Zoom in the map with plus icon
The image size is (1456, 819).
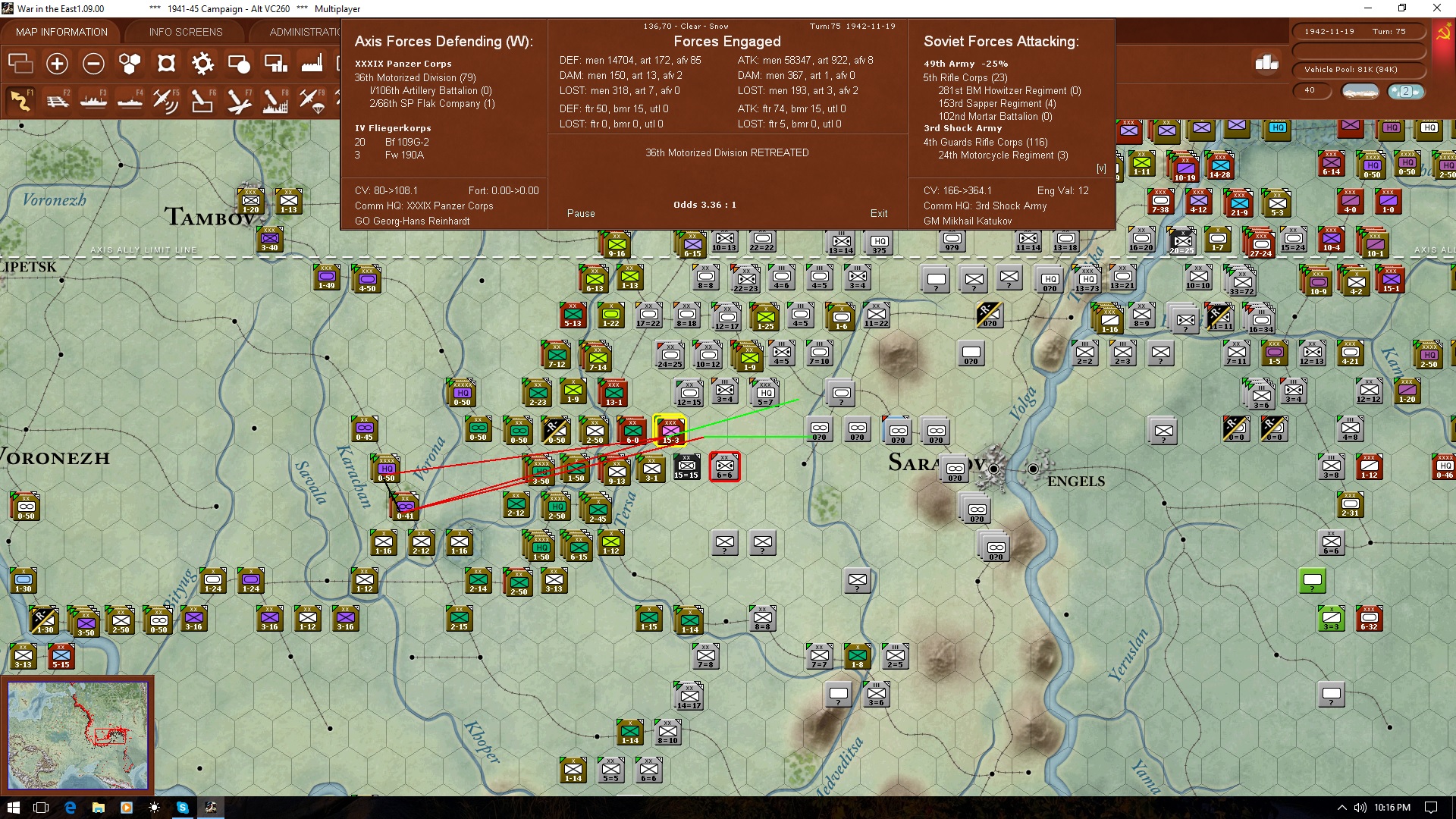57,64
